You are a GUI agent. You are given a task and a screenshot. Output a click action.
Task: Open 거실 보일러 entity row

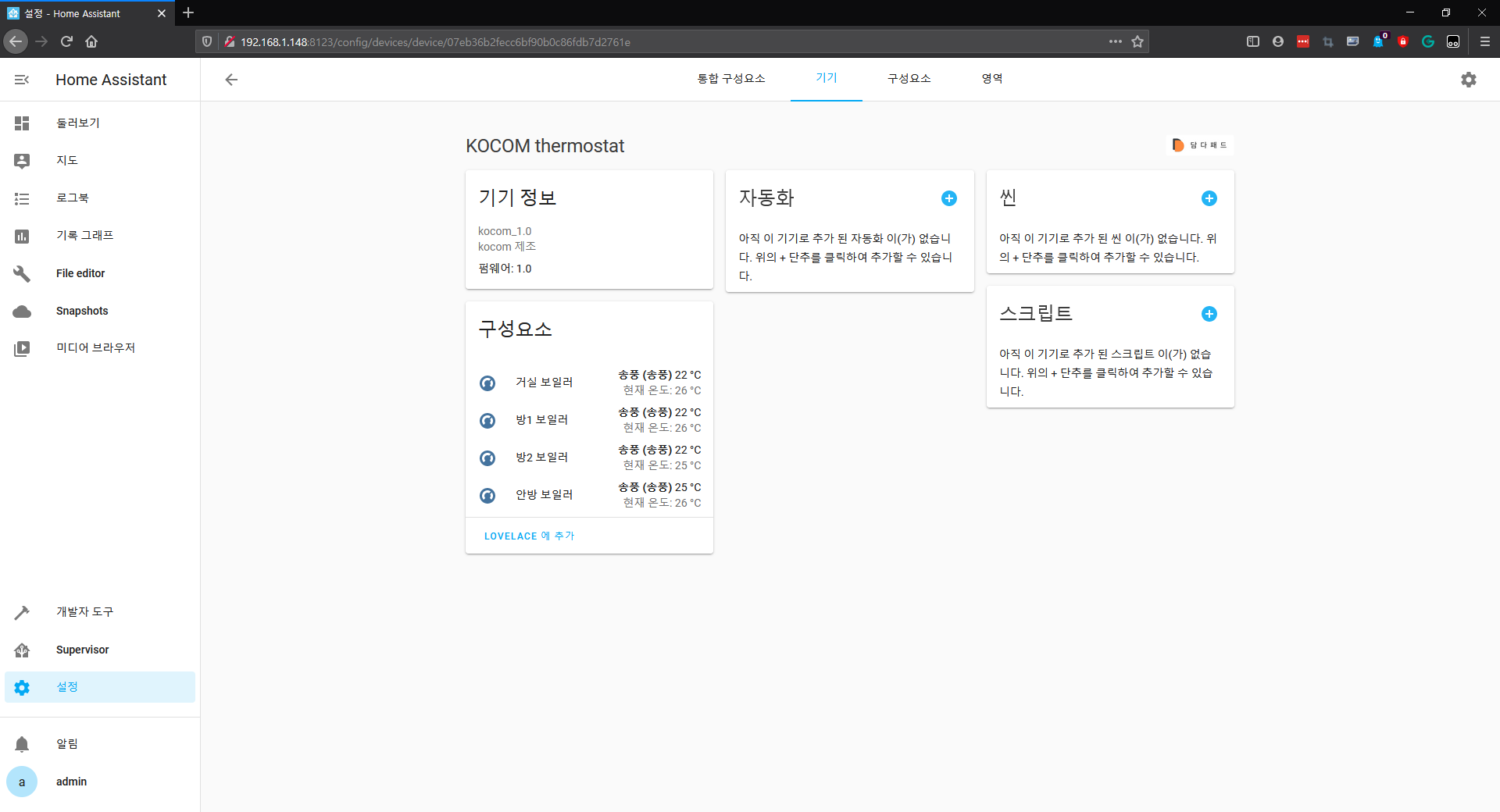click(589, 383)
